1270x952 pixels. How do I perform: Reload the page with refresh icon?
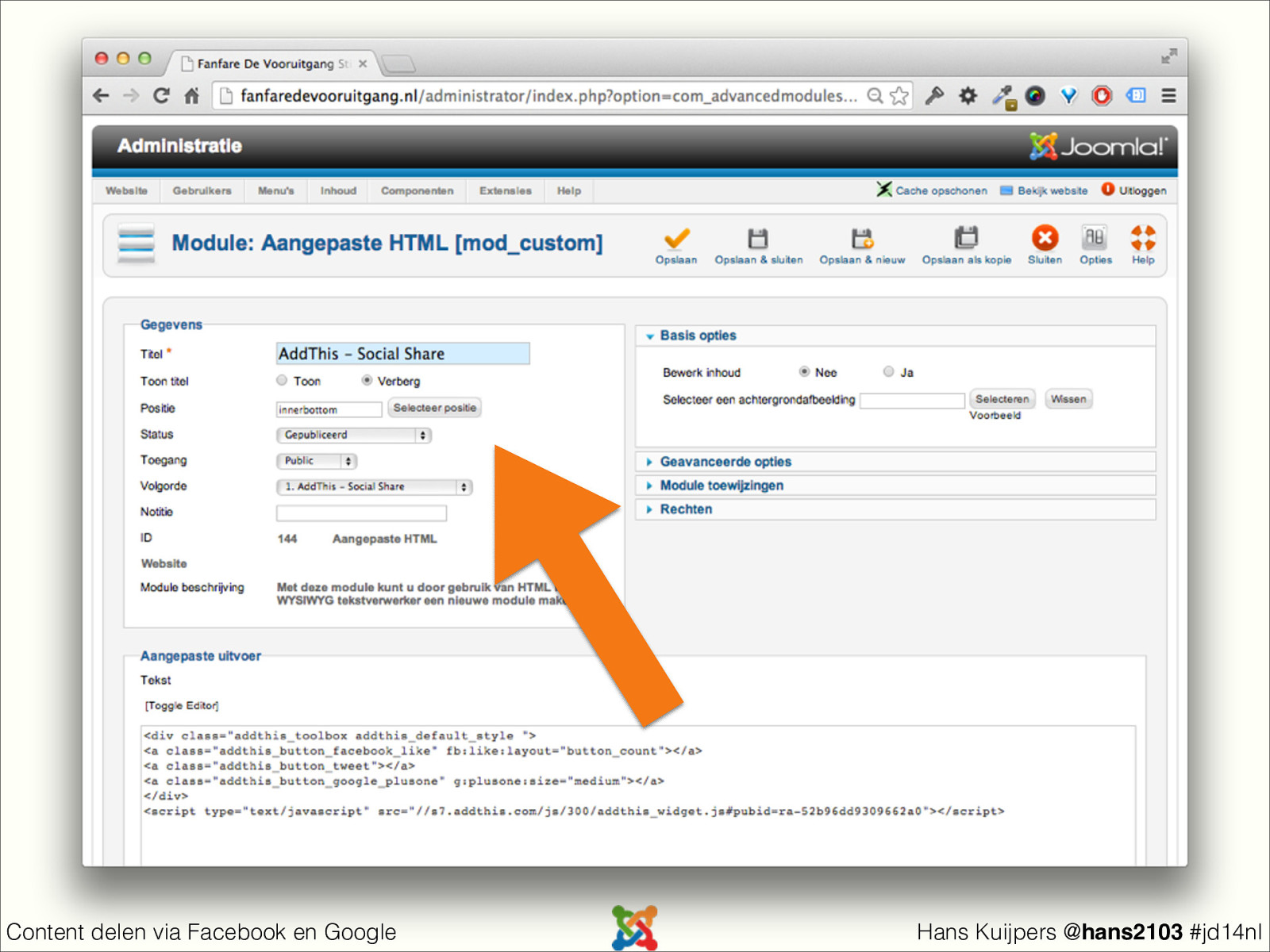coord(161,96)
